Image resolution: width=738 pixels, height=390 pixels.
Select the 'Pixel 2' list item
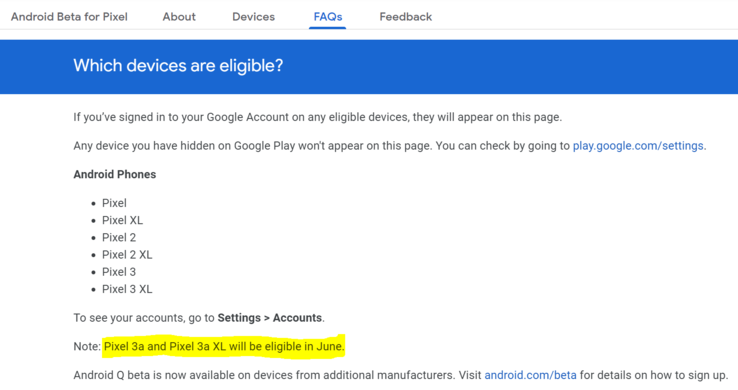coord(119,238)
